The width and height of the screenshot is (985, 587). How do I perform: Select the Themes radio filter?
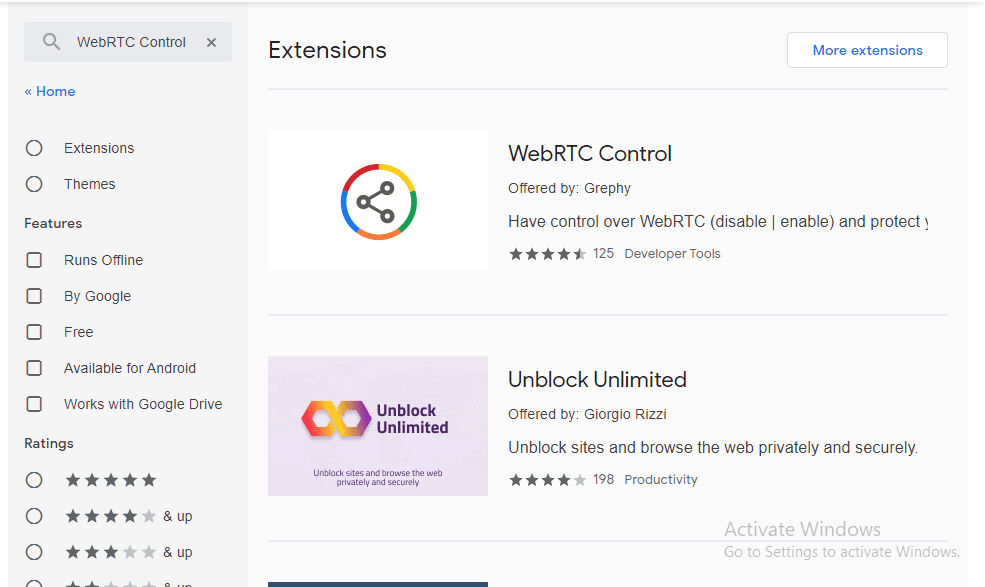pos(34,184)
